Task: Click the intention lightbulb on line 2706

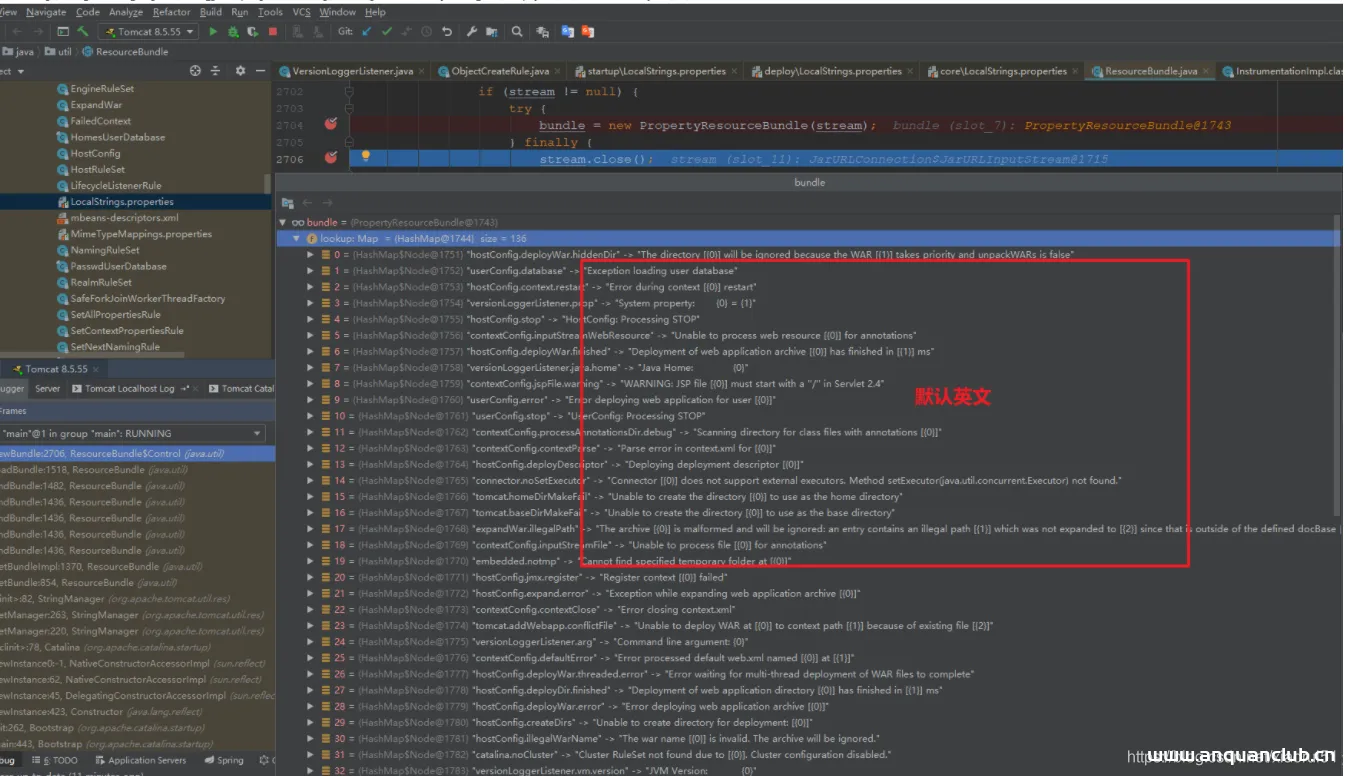Action: (x=366, y=157)
